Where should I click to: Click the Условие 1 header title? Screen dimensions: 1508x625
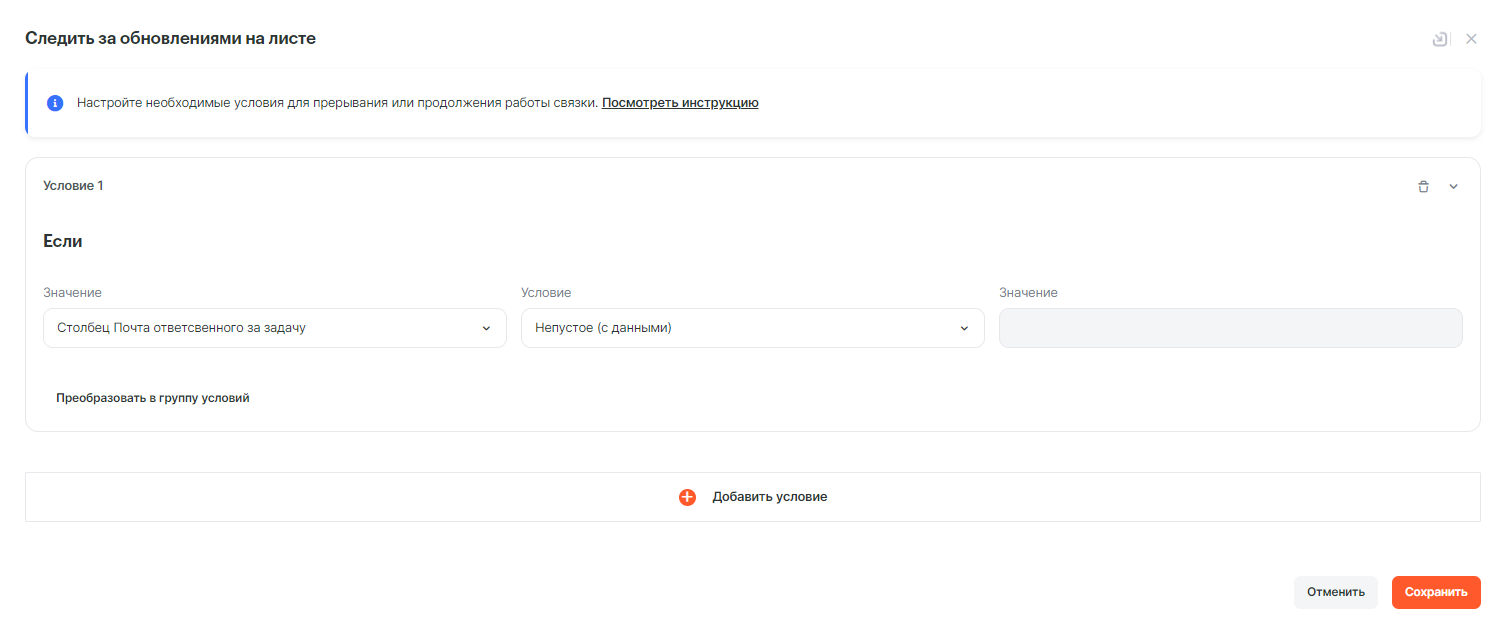coord(73,186)
